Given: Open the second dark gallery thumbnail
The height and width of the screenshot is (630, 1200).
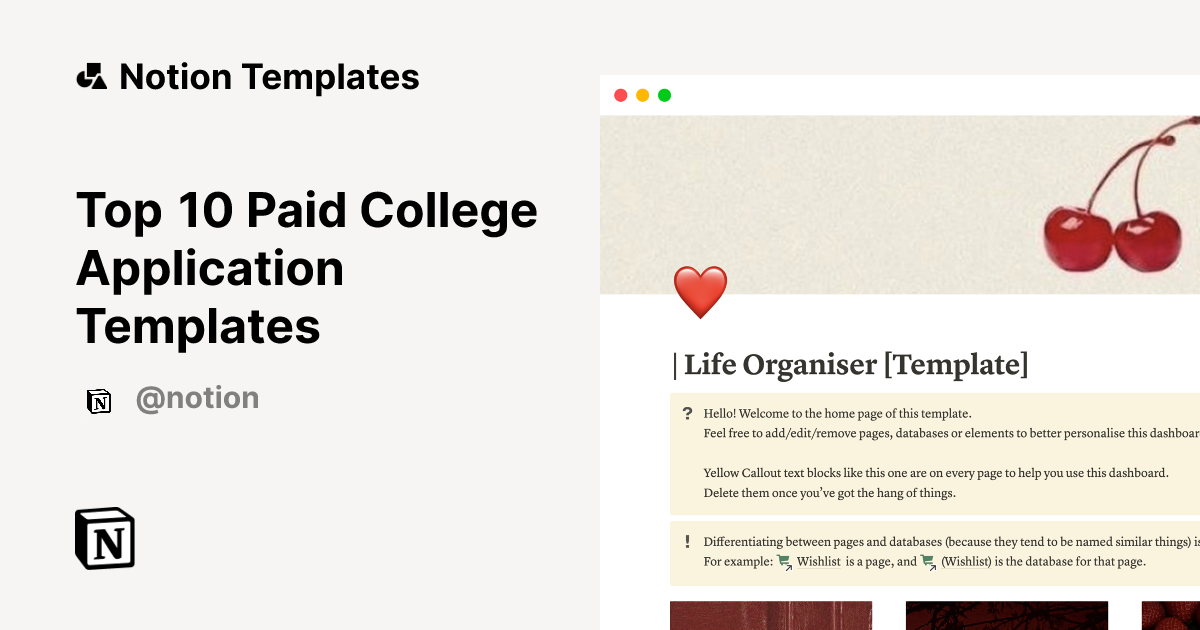Looking at the screenshot, I should pos(1007,615).
